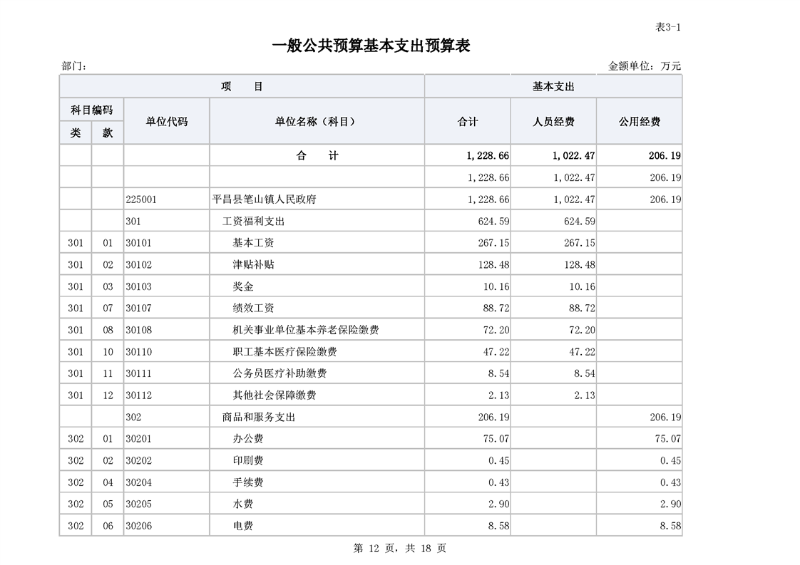Click the 公用经费 column header
The width and height of the screenshot is (800, 565).
point(640,122)
